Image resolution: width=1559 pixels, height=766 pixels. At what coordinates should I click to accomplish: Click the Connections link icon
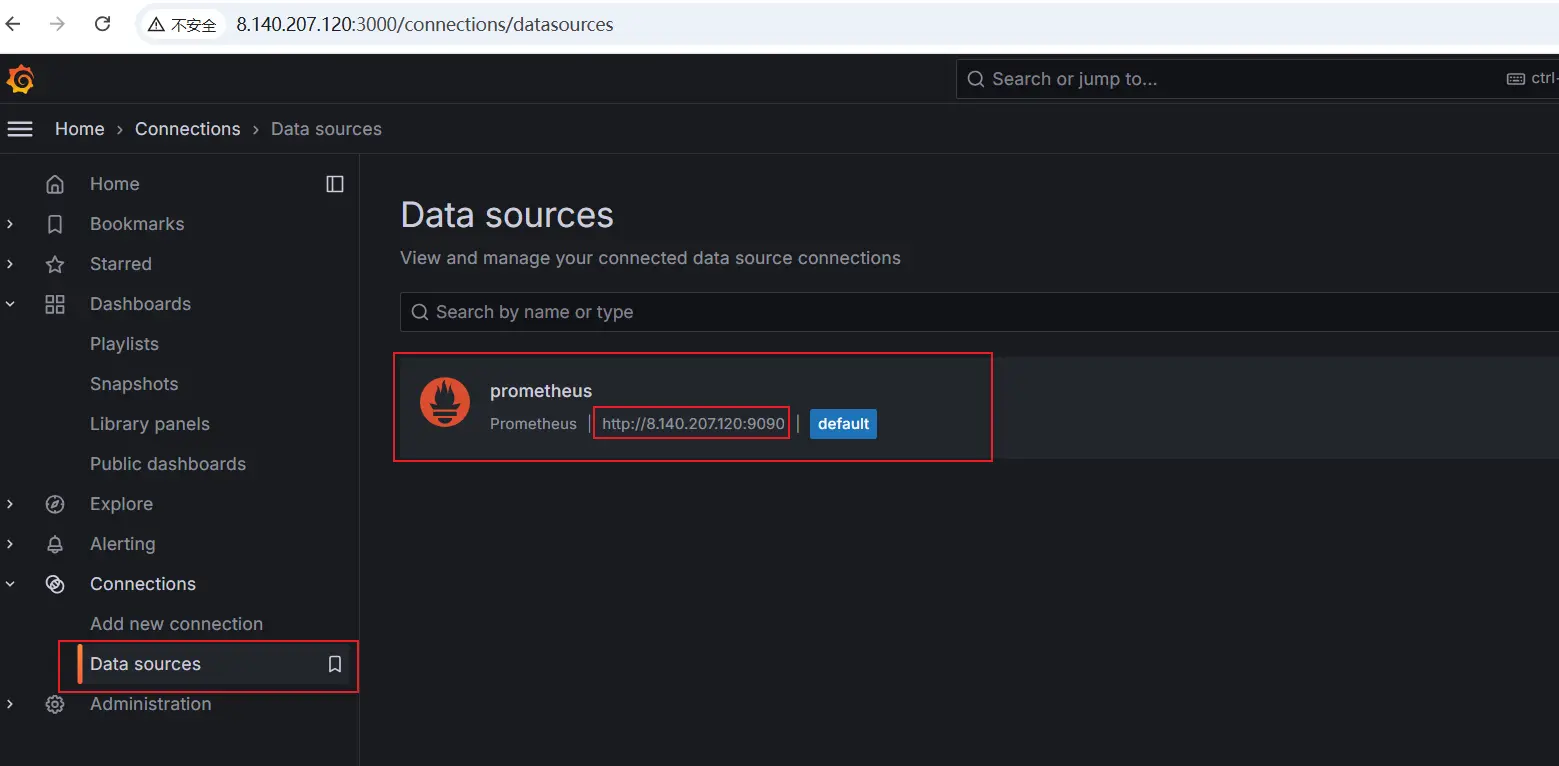55,584
